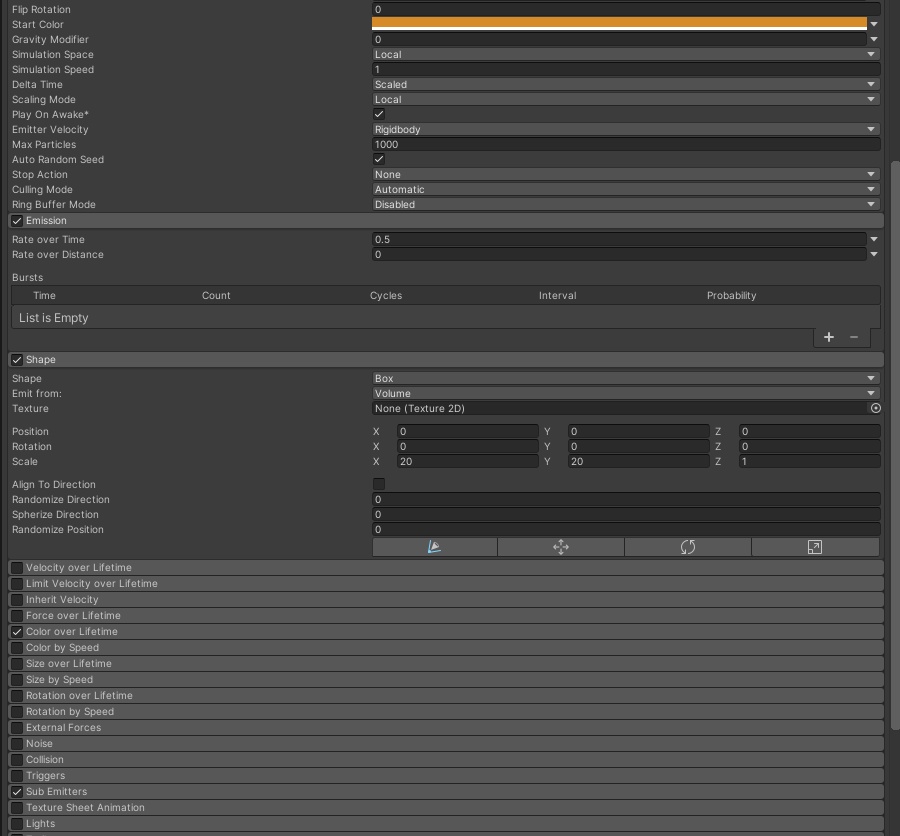Open the Scaling Mode dropdown
The width and height of the screenshot is (900, 836).
pyautogui.click(x=626, y=99)
